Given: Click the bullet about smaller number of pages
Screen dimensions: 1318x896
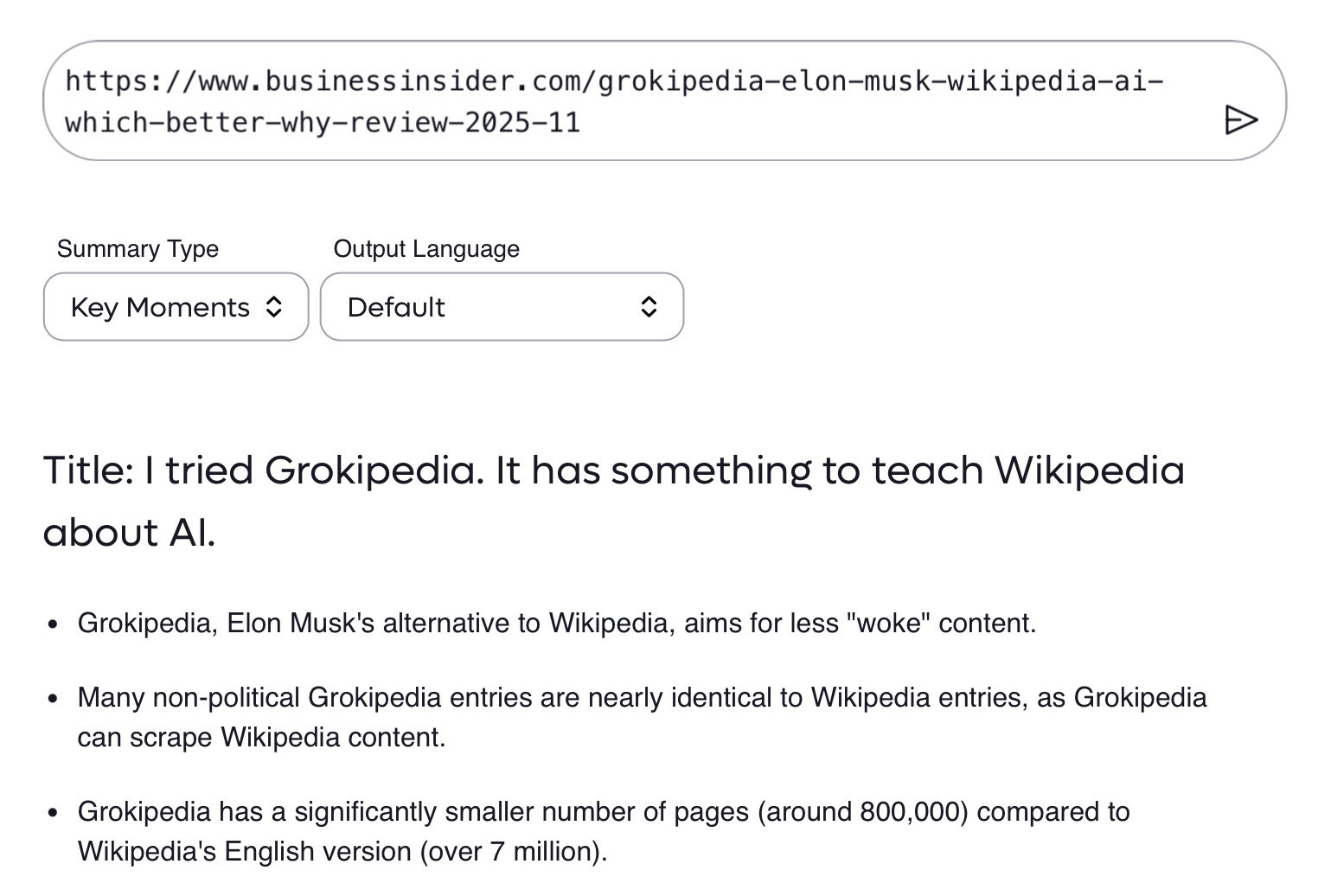Looking at the screenshot, I should coord(603,812).
